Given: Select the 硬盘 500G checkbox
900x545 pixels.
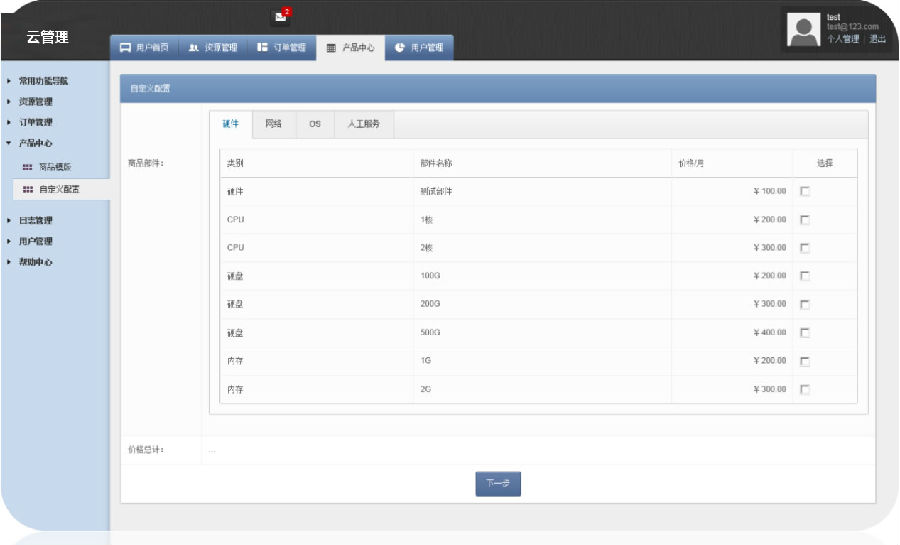Looking at the screenshot, I should point(805,333).
